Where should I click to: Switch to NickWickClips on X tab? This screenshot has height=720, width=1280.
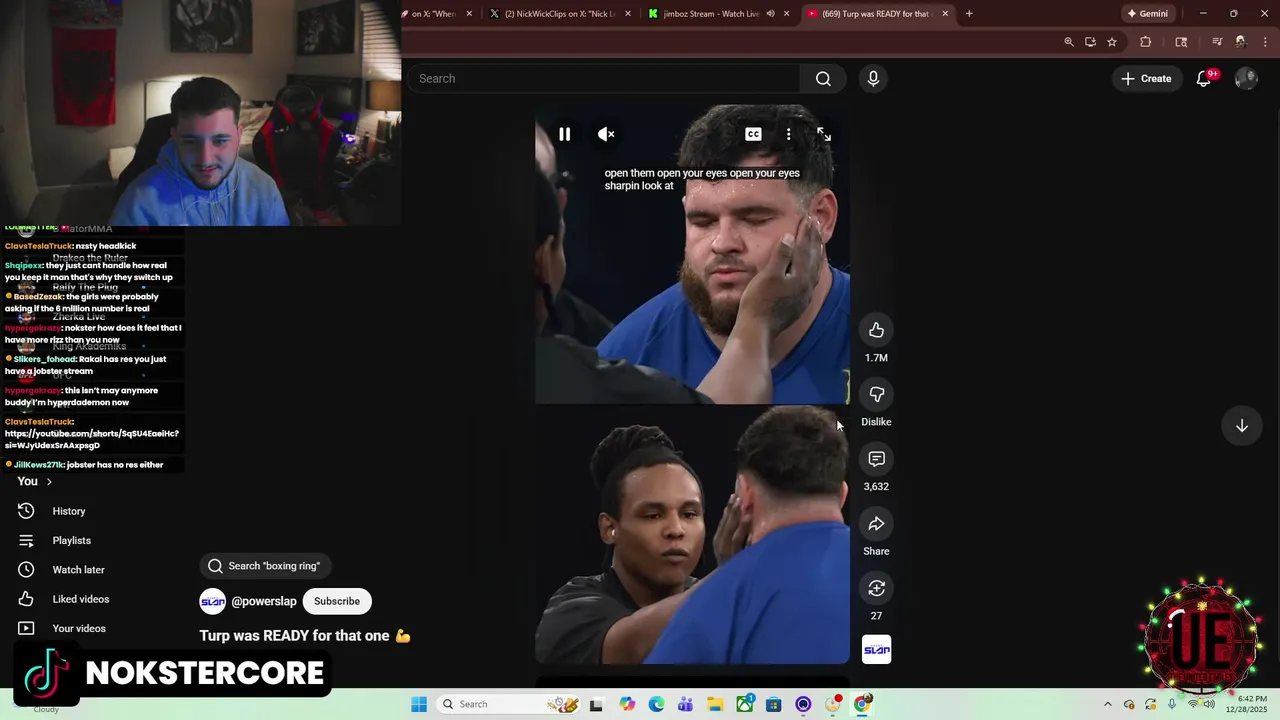pos(560,14)
